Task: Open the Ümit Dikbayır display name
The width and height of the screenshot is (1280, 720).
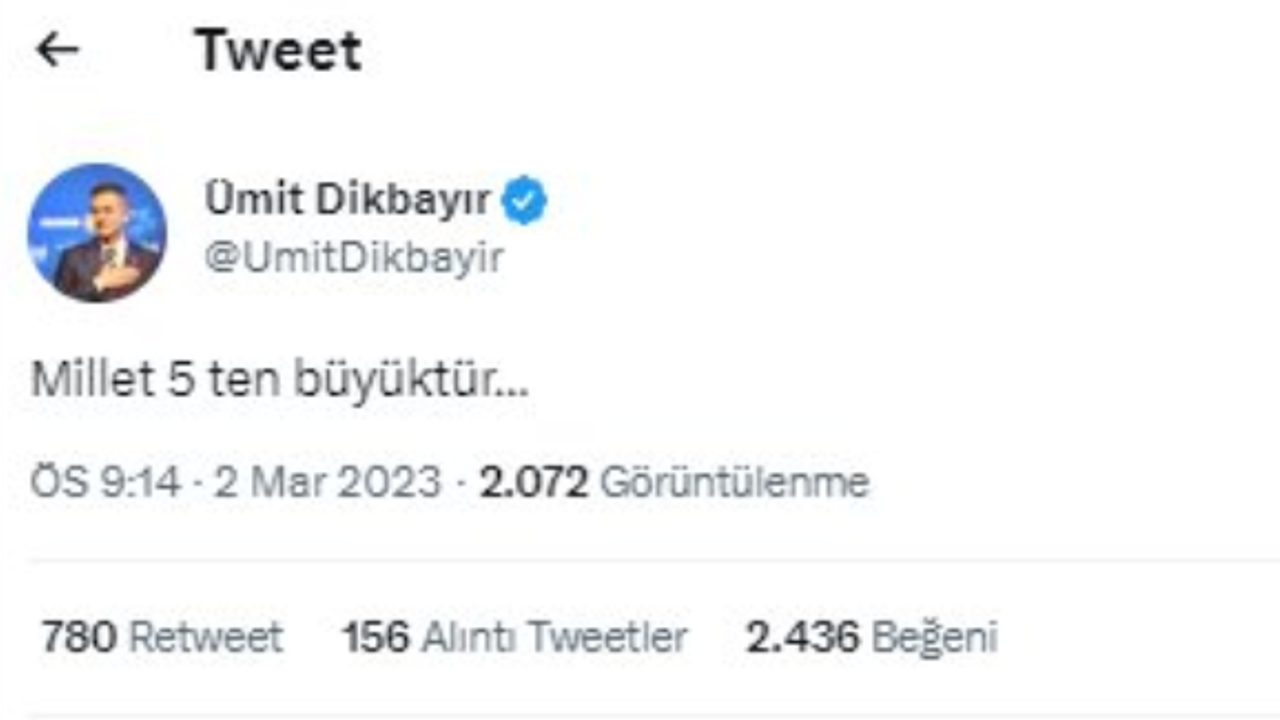Action: click(x=347, y=200)
